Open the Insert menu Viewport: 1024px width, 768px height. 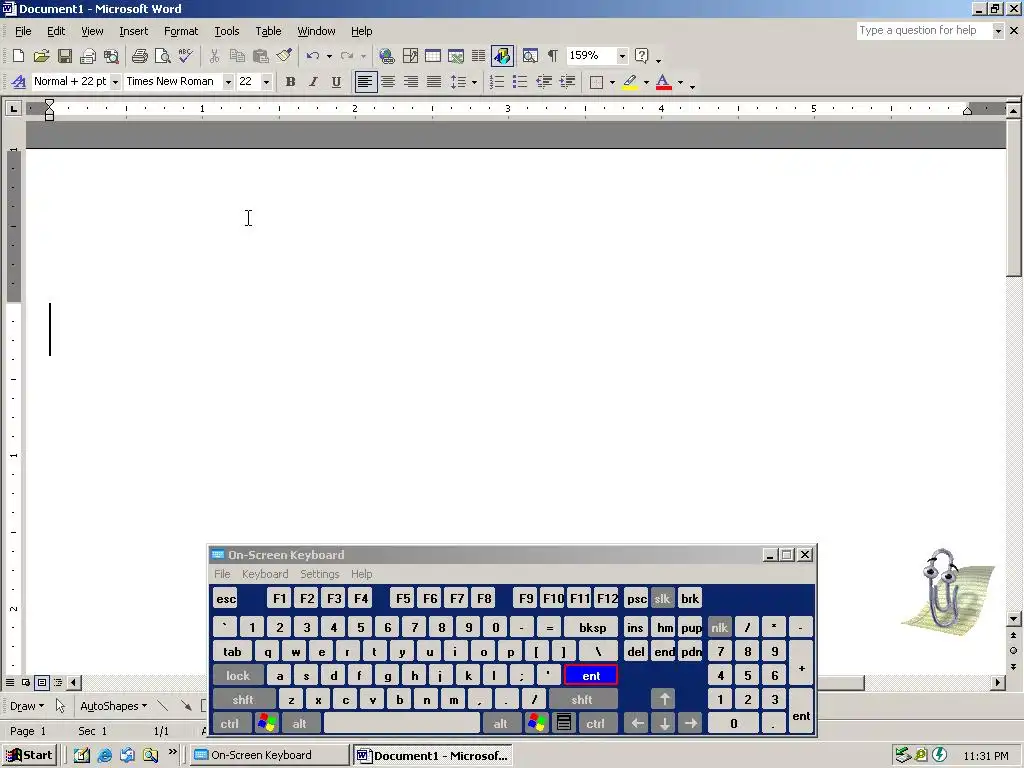coord(133,31)
